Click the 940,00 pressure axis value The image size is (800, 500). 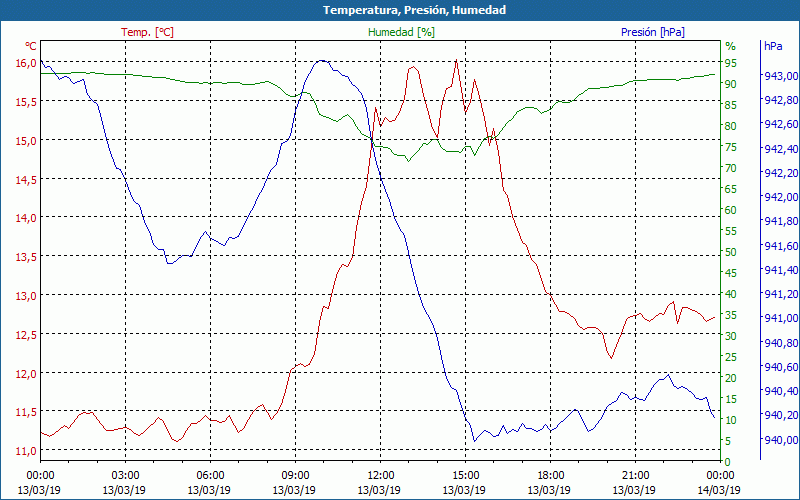coord(781,439)
